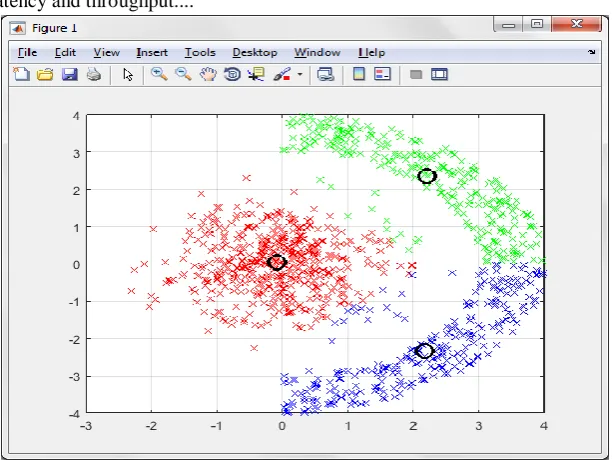Click the black centroid circle in the red cluster
Image resolution: width=613 pixels, height=465 pixels.
tap(277, 262)
